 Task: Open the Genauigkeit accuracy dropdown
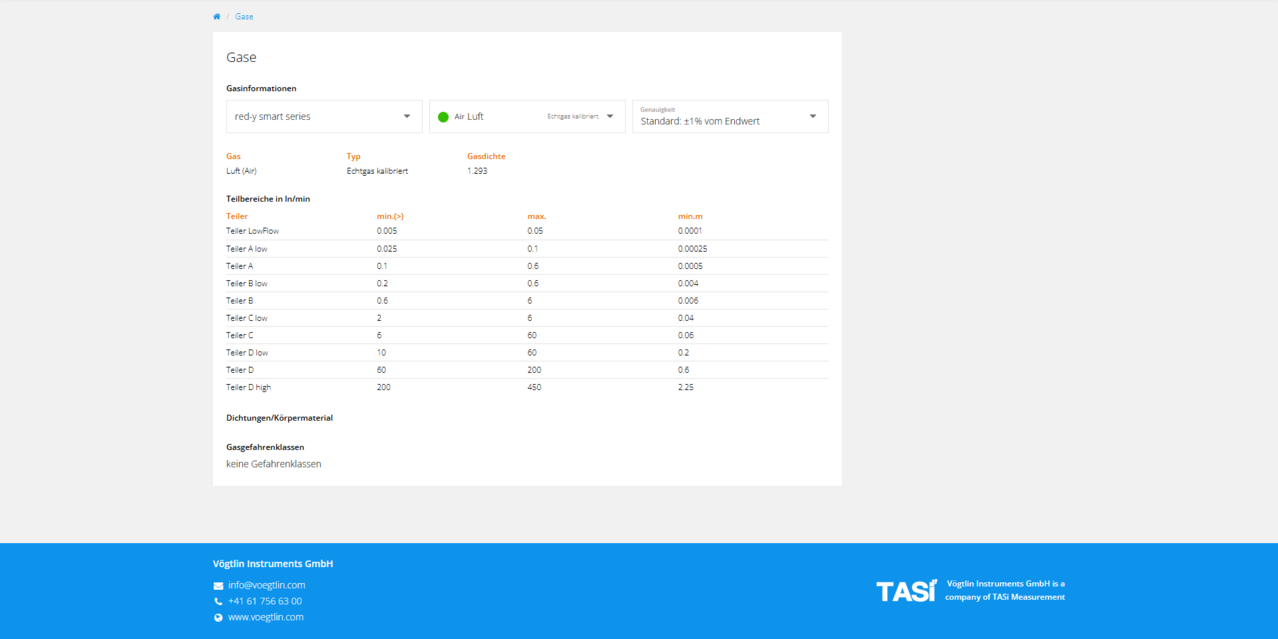point(730,117)
